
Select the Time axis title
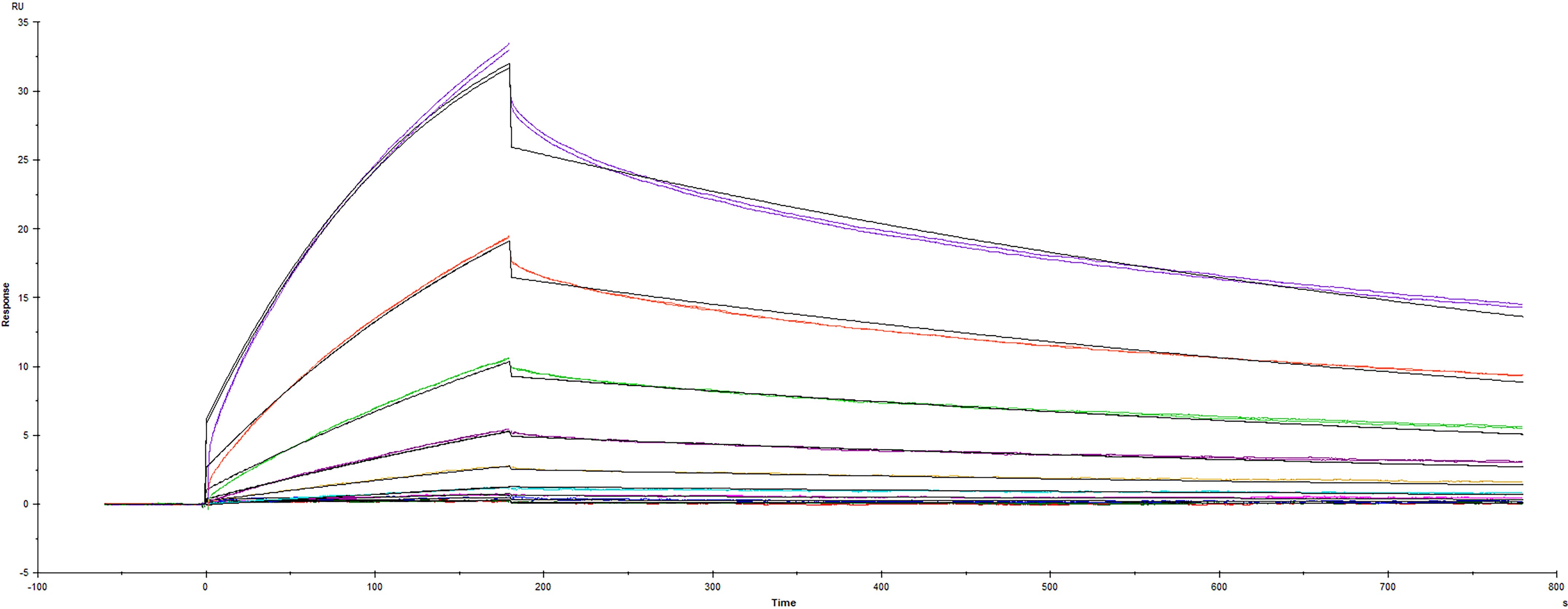[x=783, y=602]
